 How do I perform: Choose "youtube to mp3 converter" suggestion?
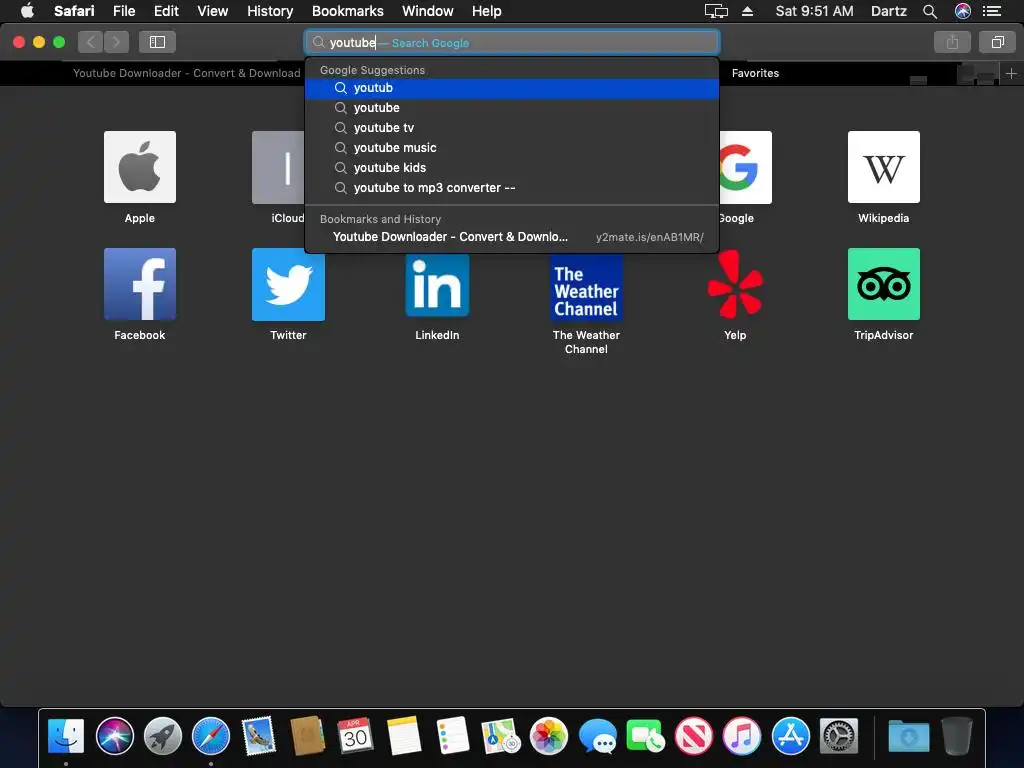(x=512, y=188)
